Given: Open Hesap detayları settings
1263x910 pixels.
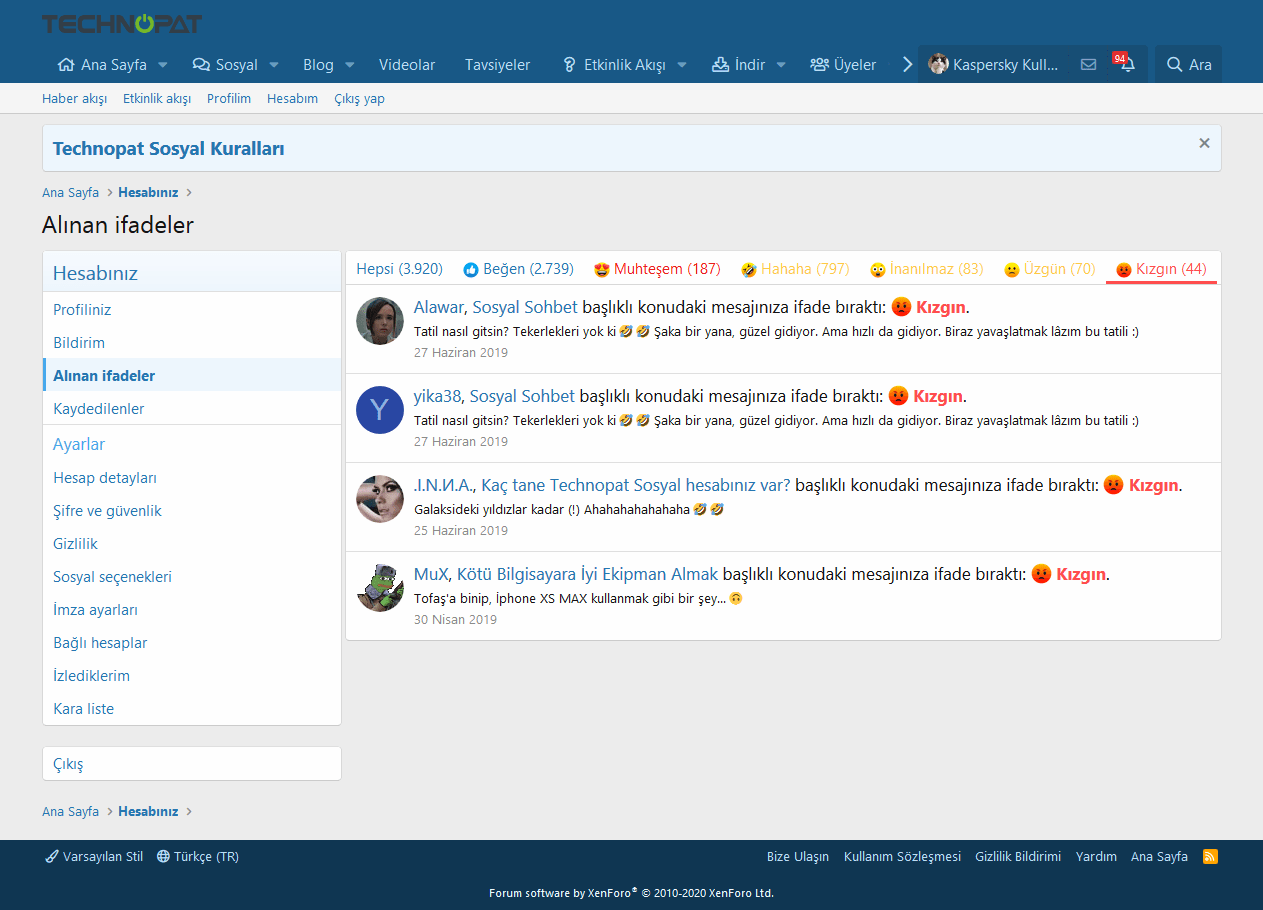Looking at the screenshot, I should (192, 478).
